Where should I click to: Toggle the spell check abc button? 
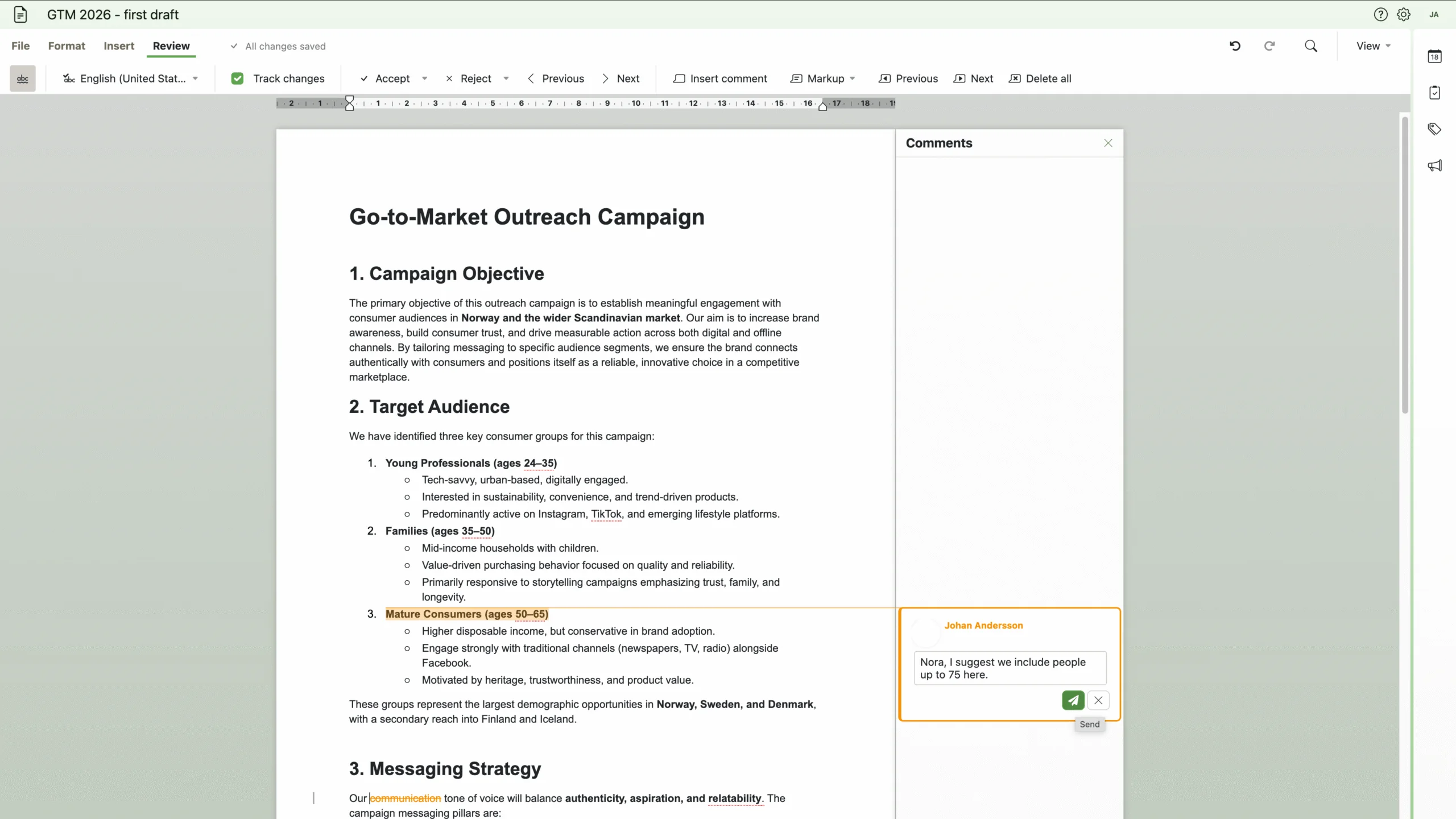(23, 78)
